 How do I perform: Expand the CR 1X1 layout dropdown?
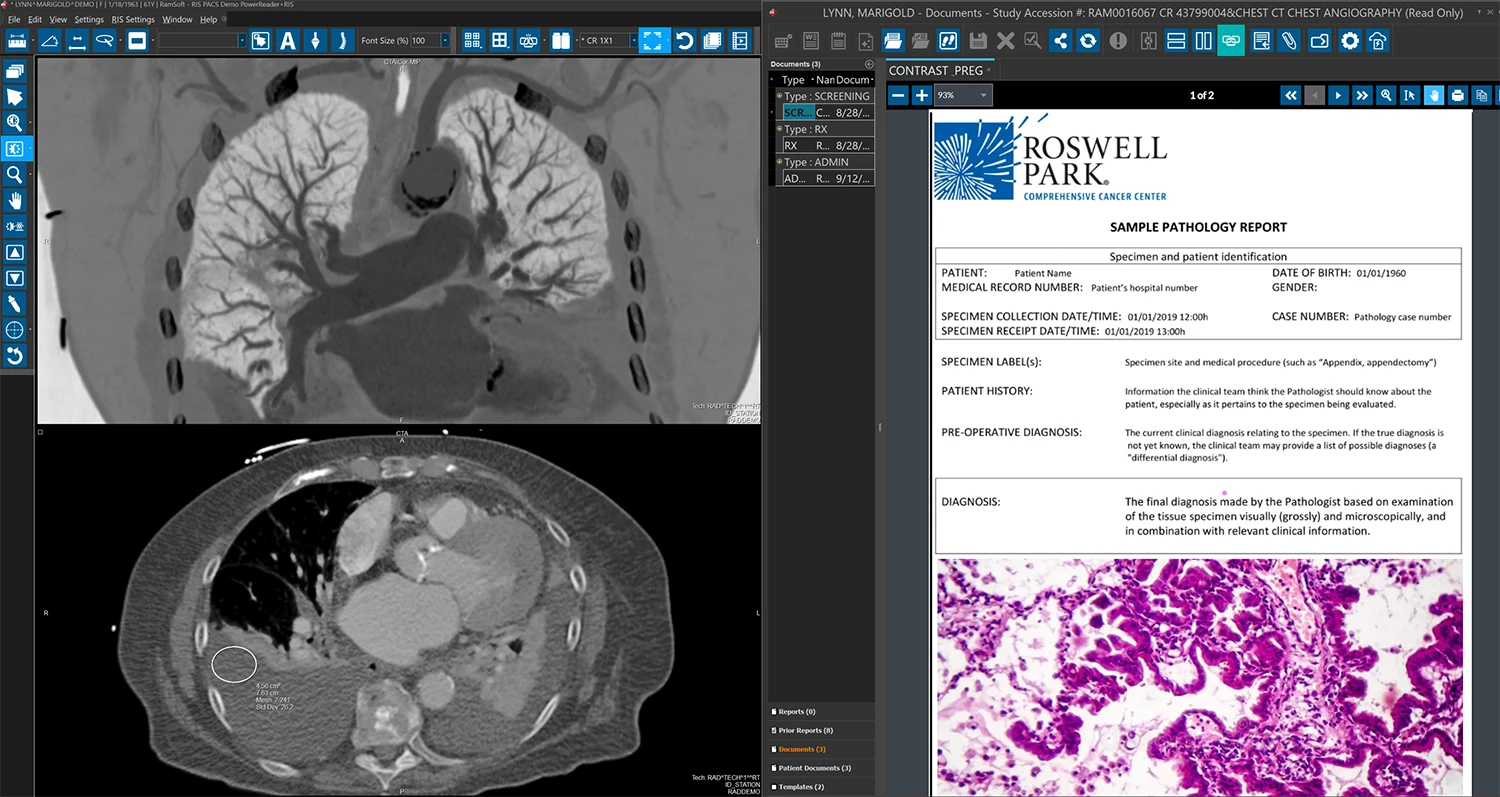coord(632,41)
